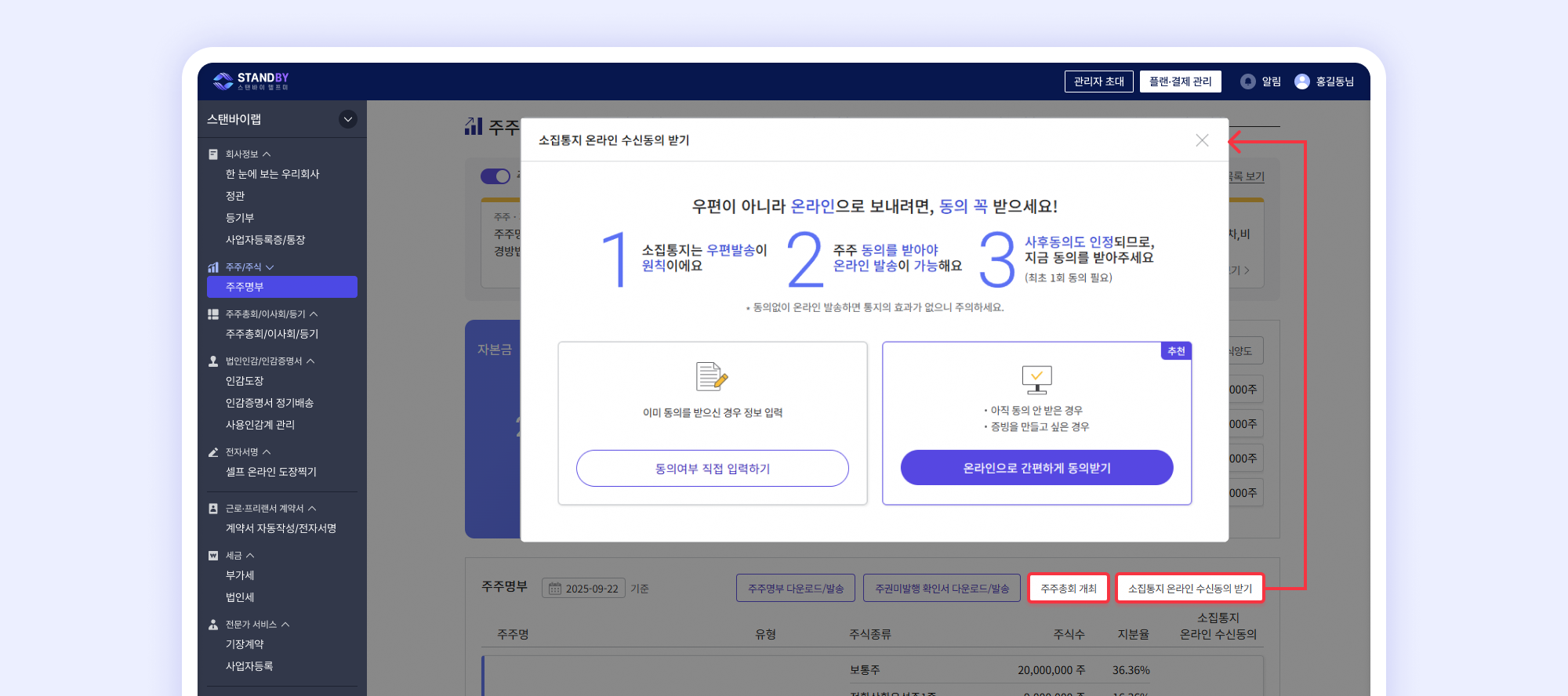Screen dimensions: 1568x696
Task: Select 셀프 온라인 도장찍기
Action: point(271,472)
